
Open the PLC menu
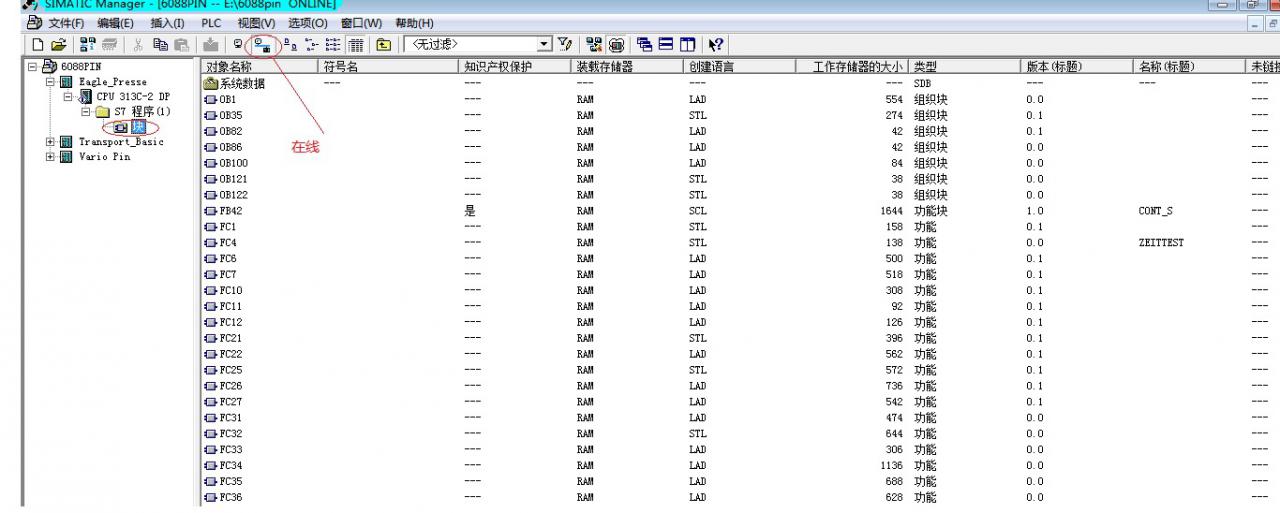point(211,23)
